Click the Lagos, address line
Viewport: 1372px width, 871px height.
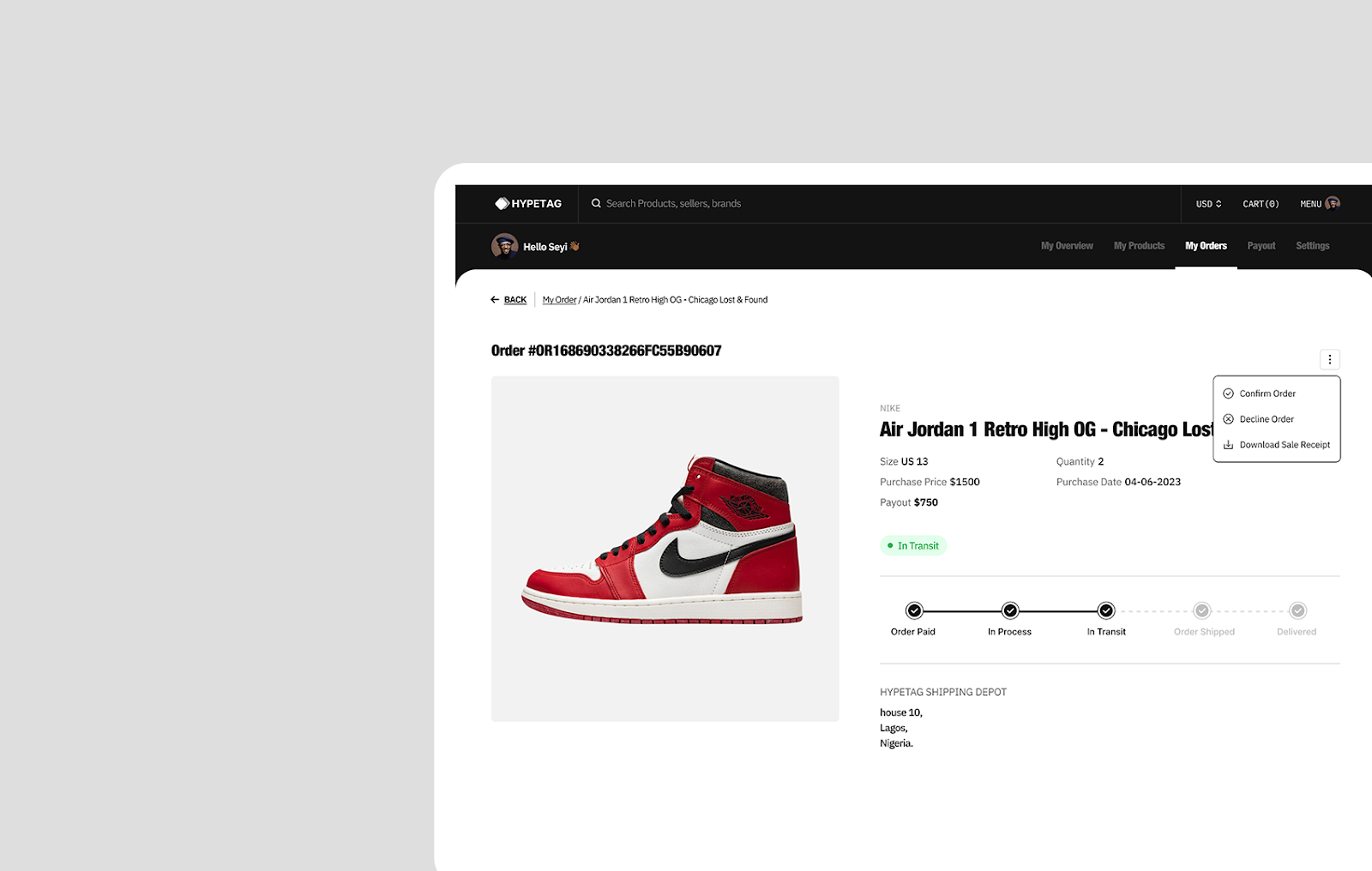(894, 729)
